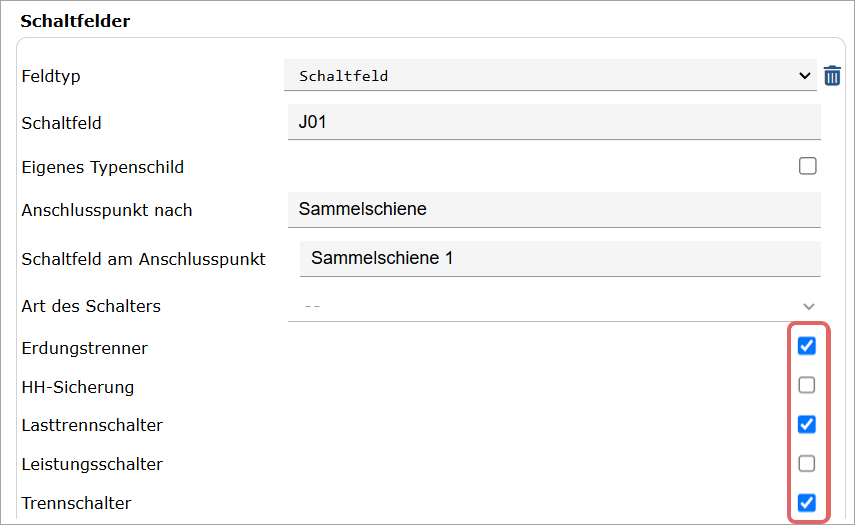
Task: Click the Schaltfeld am Anschlusspunkt label
Action: (x=143, y=259)
